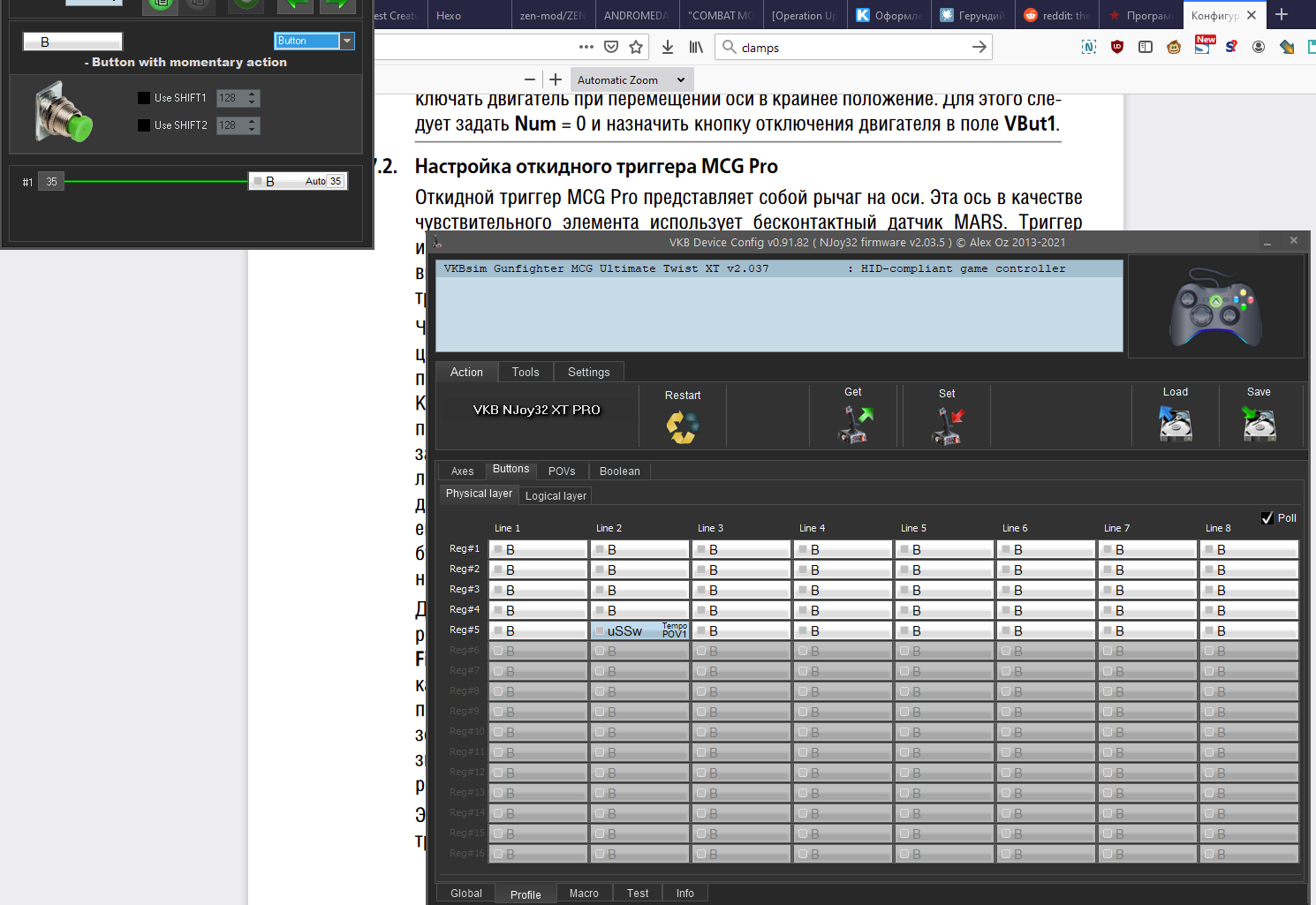The image size is (1316, 905).
Task: Open the uBlock Origin shield extension
Action: coord(1117,47)
